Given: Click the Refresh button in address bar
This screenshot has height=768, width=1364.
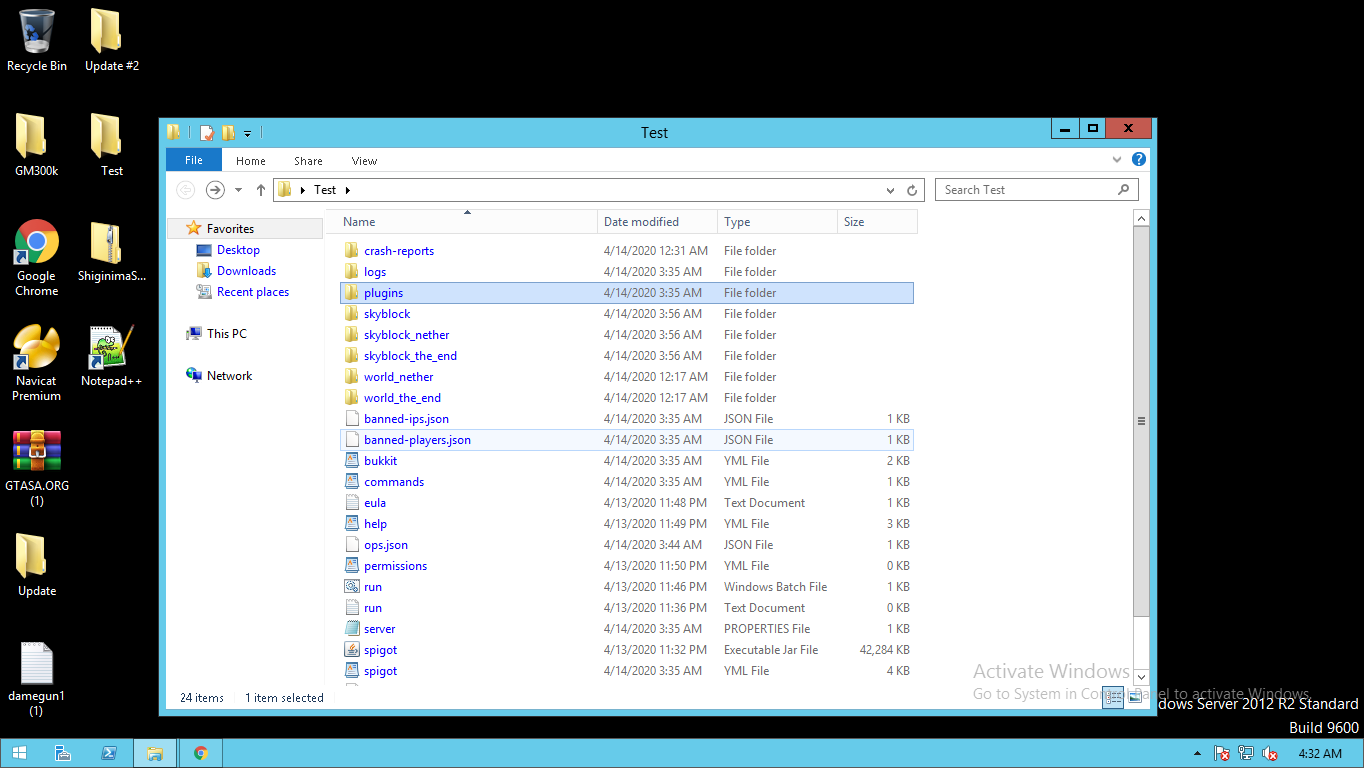Looking at the screenshot, I should pyautogui.click(x=912, y=190).
